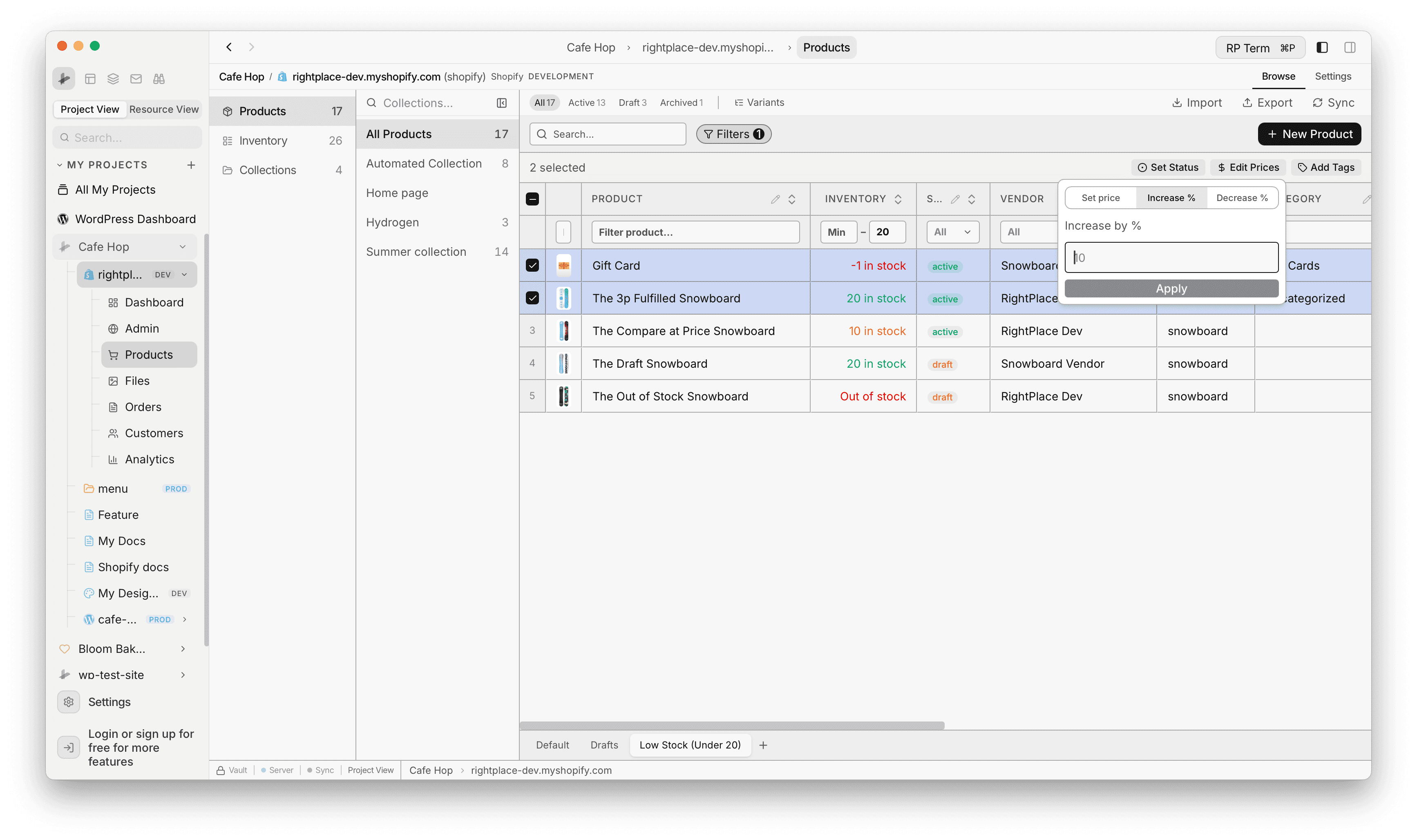Toggle the select-all header checkbox
1417x840 pixels.
pyautogui.click(x=532, y=199)
